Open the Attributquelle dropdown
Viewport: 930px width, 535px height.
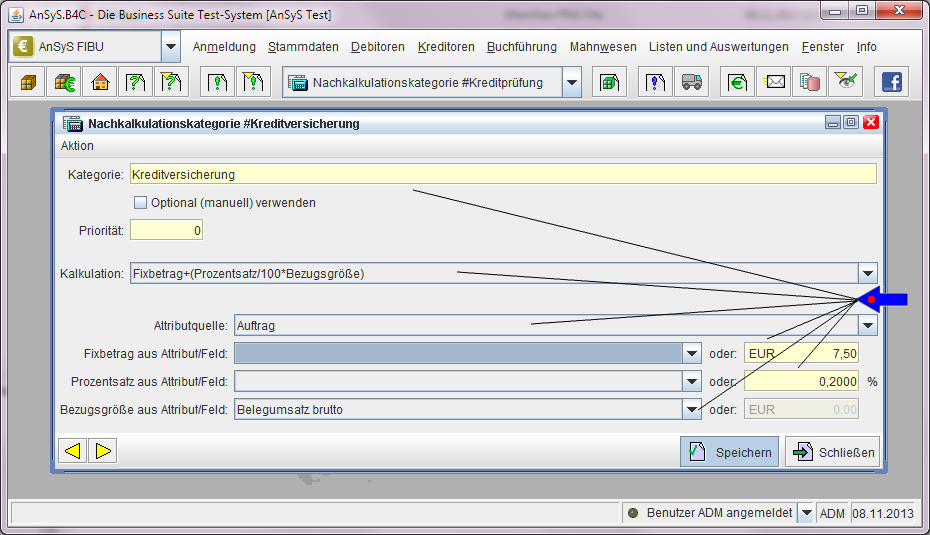pos(867,325)
